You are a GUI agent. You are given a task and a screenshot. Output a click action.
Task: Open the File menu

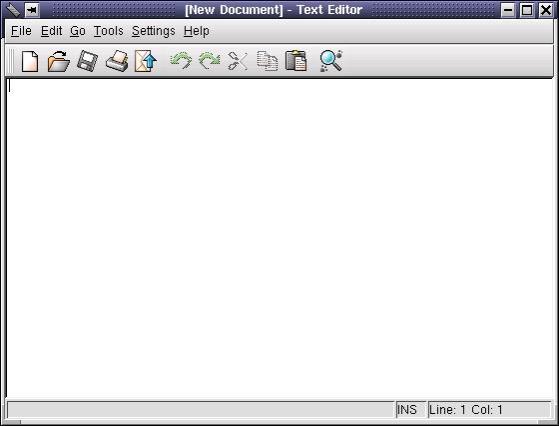coord(21,31)
